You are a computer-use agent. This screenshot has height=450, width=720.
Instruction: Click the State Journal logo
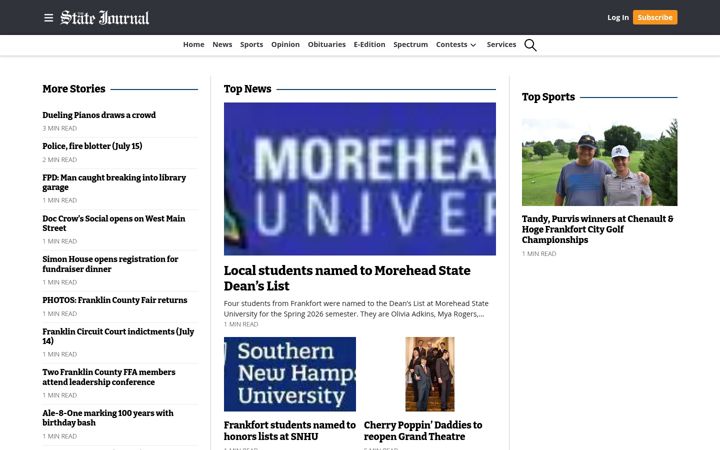pyautogui.click(x=105, y=17)
